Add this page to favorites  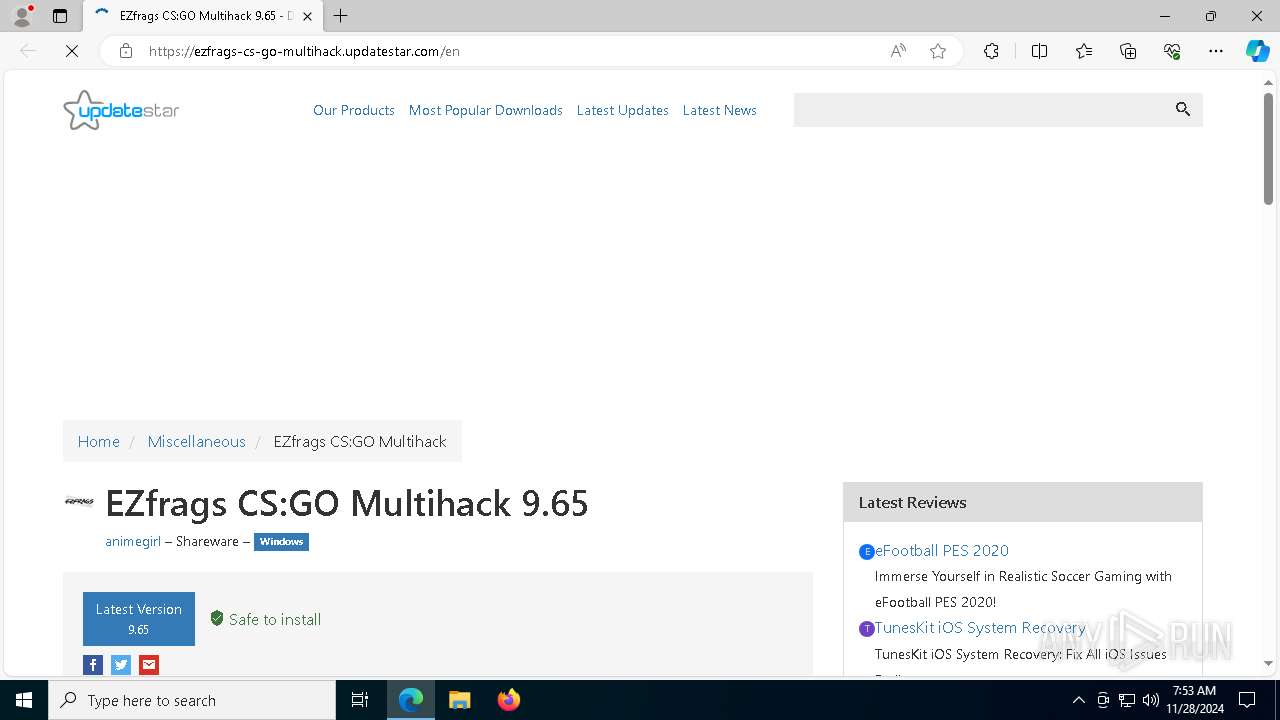coord(938,51)
